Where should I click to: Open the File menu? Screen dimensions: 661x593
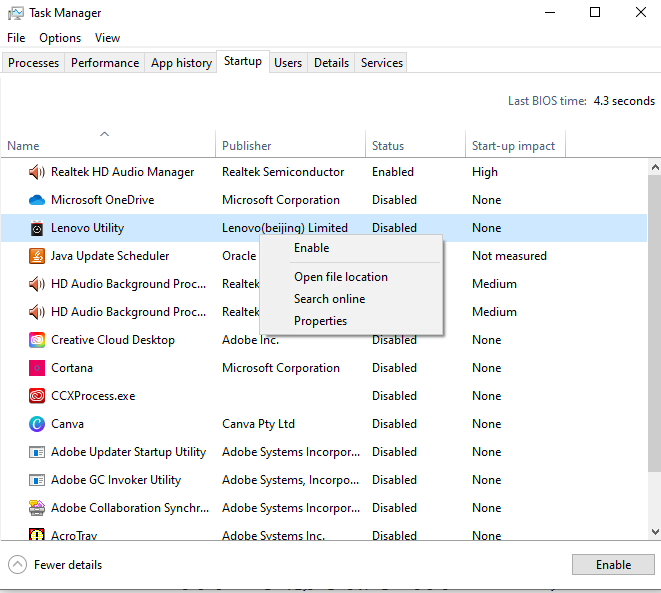[x=16, y=38]
